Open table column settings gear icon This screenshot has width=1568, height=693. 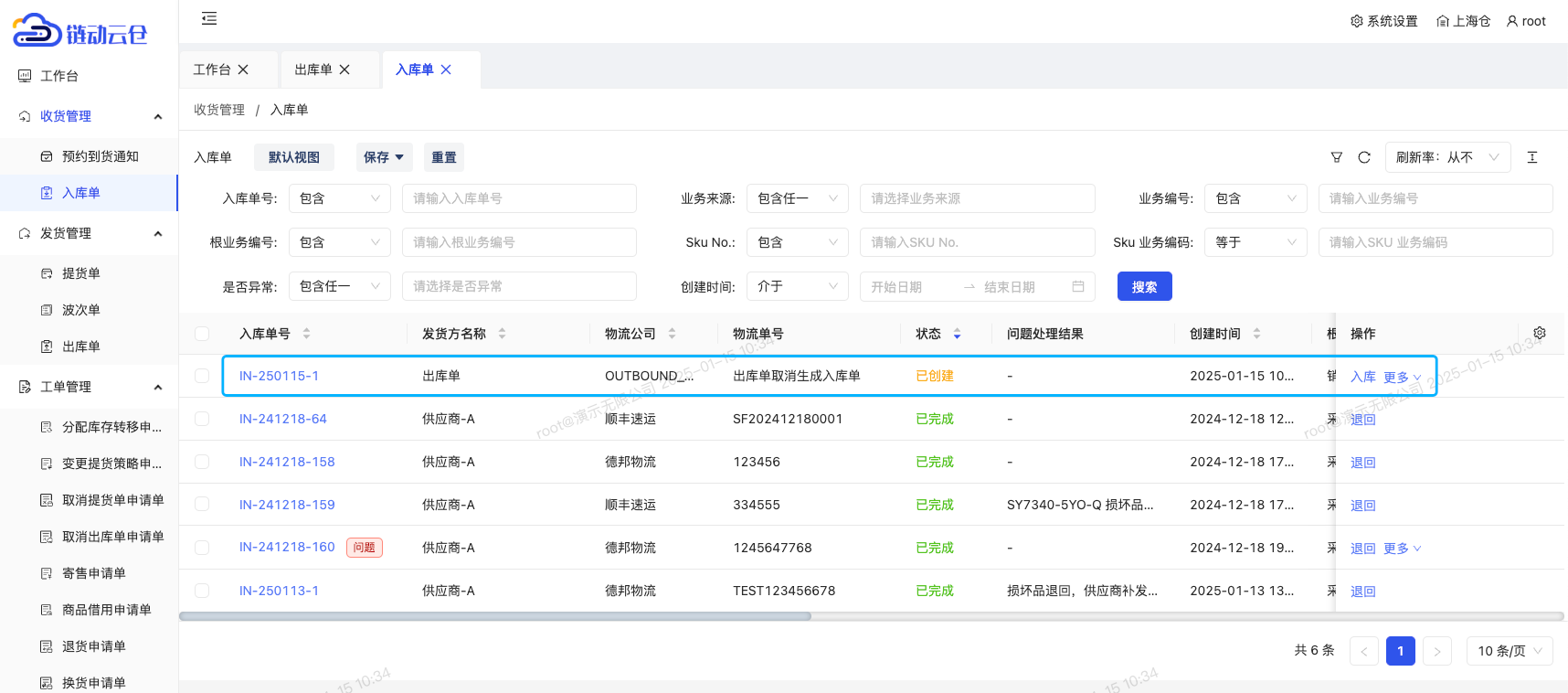click(1540, 333)
